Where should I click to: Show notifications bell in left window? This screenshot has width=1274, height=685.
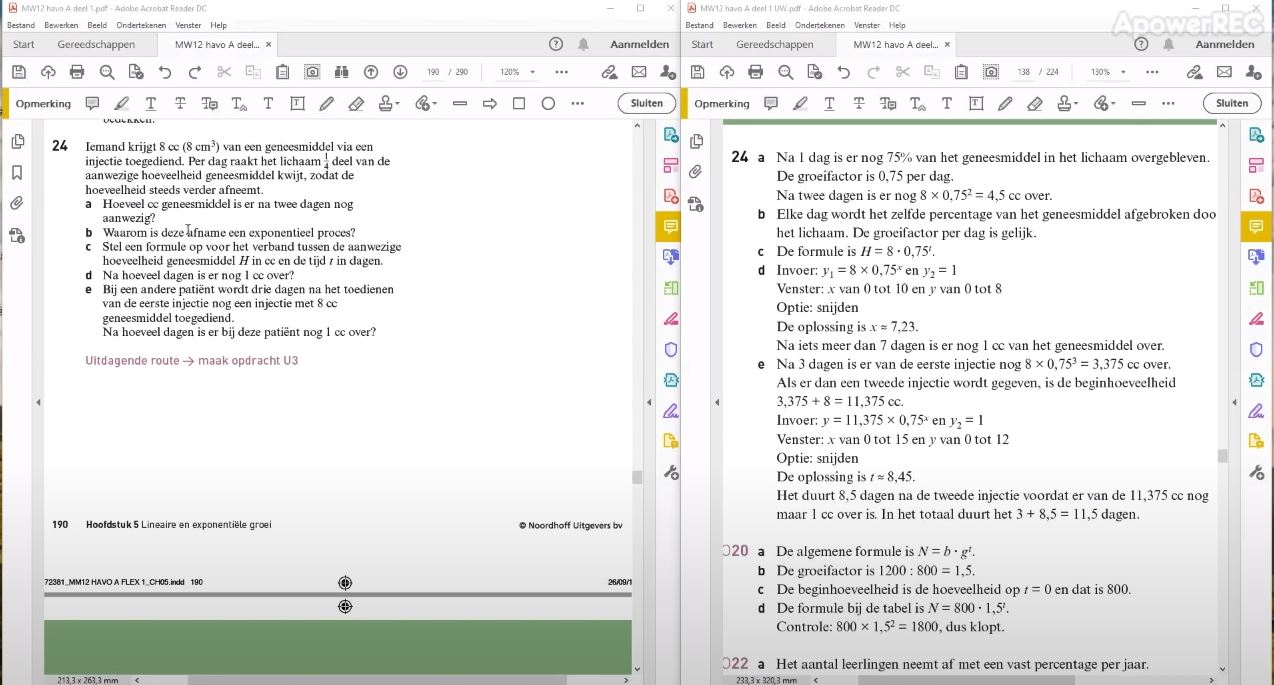pyautogui.click(x=584, y=44)
